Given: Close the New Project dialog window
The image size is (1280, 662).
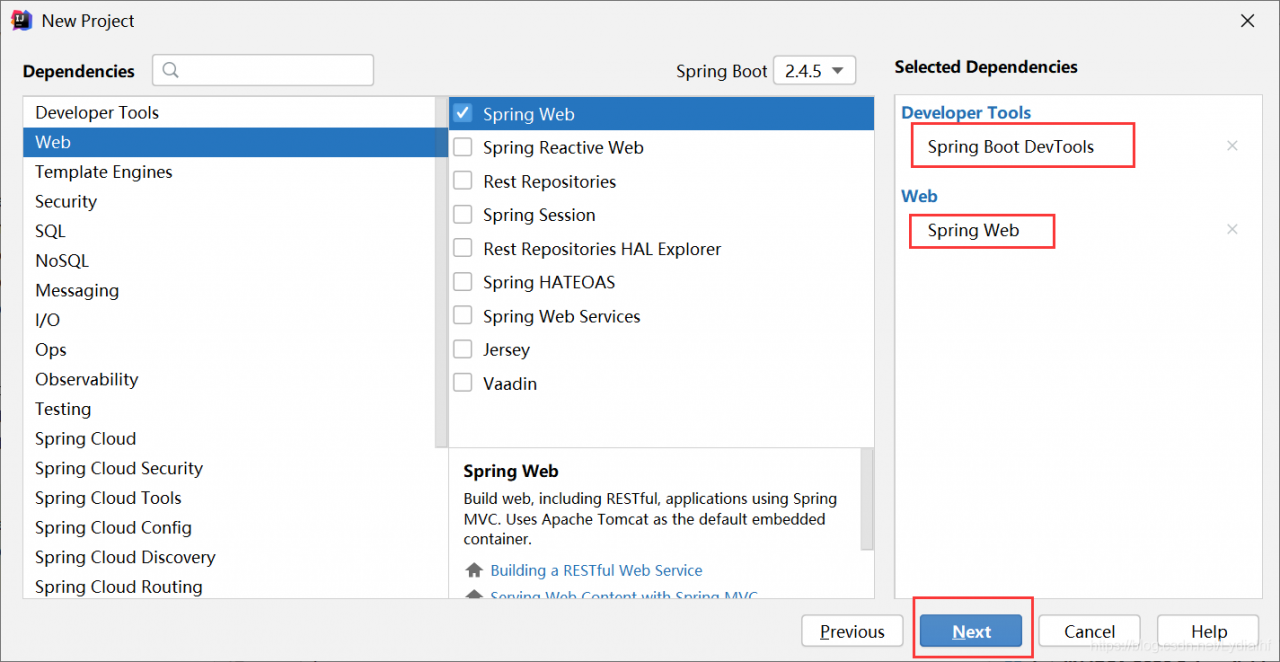Looking at the screenshot, I should click(1247, 21).
